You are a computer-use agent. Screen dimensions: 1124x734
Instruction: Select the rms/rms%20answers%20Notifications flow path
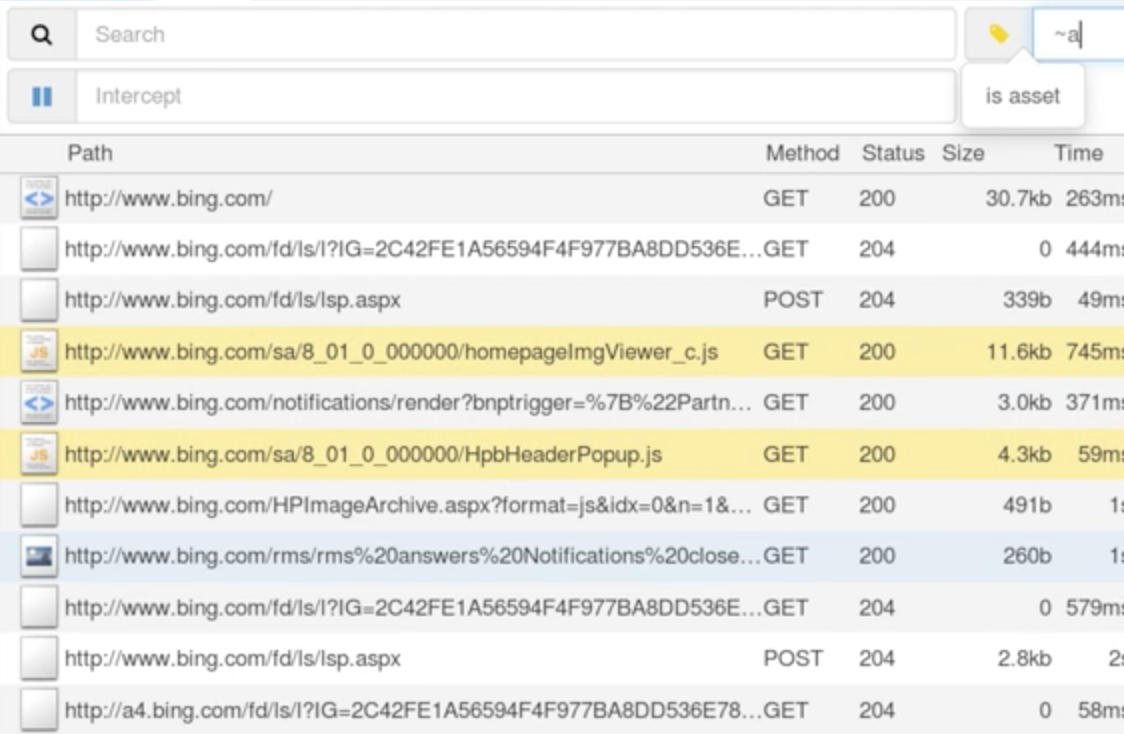pyautogui.click(x=412, y=556)
